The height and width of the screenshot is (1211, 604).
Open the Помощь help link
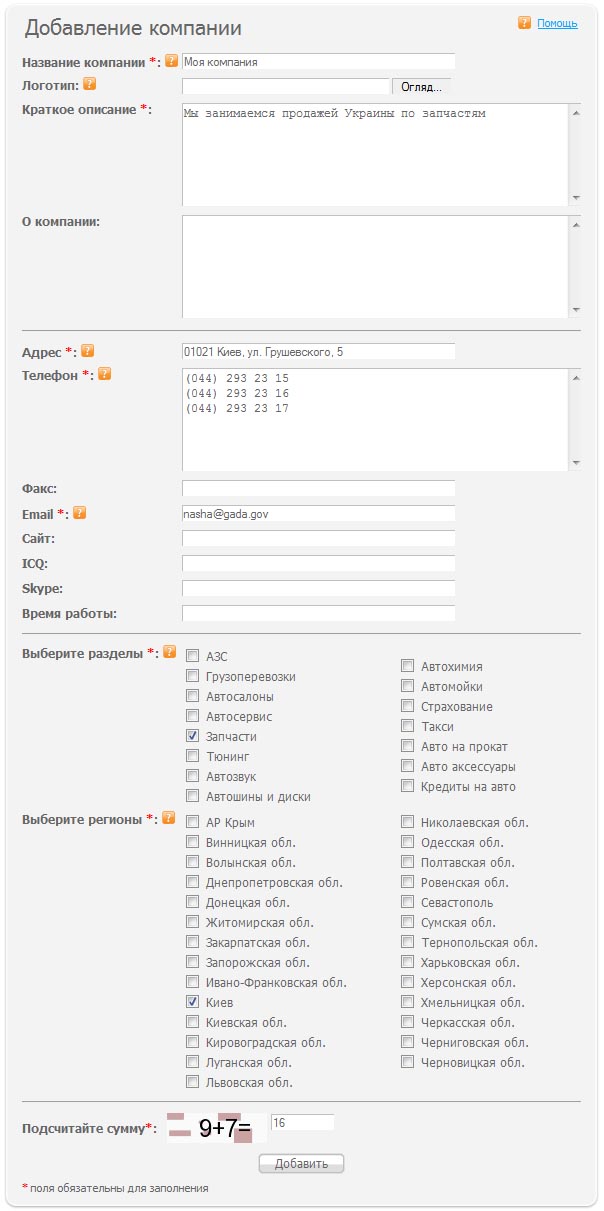point(557,23)
